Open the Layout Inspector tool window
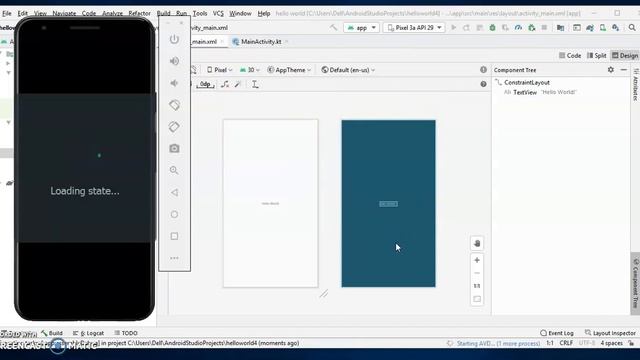This screenshot has width=640, height=360. click(610, 333)
